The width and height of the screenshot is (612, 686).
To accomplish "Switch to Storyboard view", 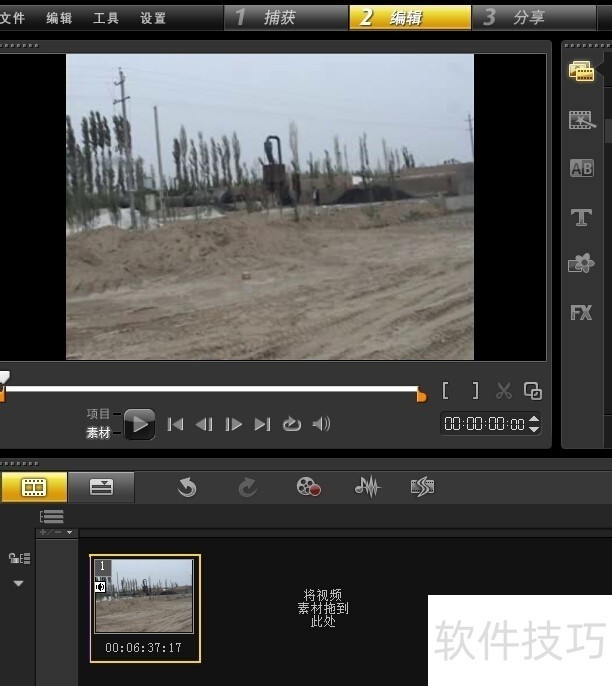I will pyautogui.click(x=34, y=487).
